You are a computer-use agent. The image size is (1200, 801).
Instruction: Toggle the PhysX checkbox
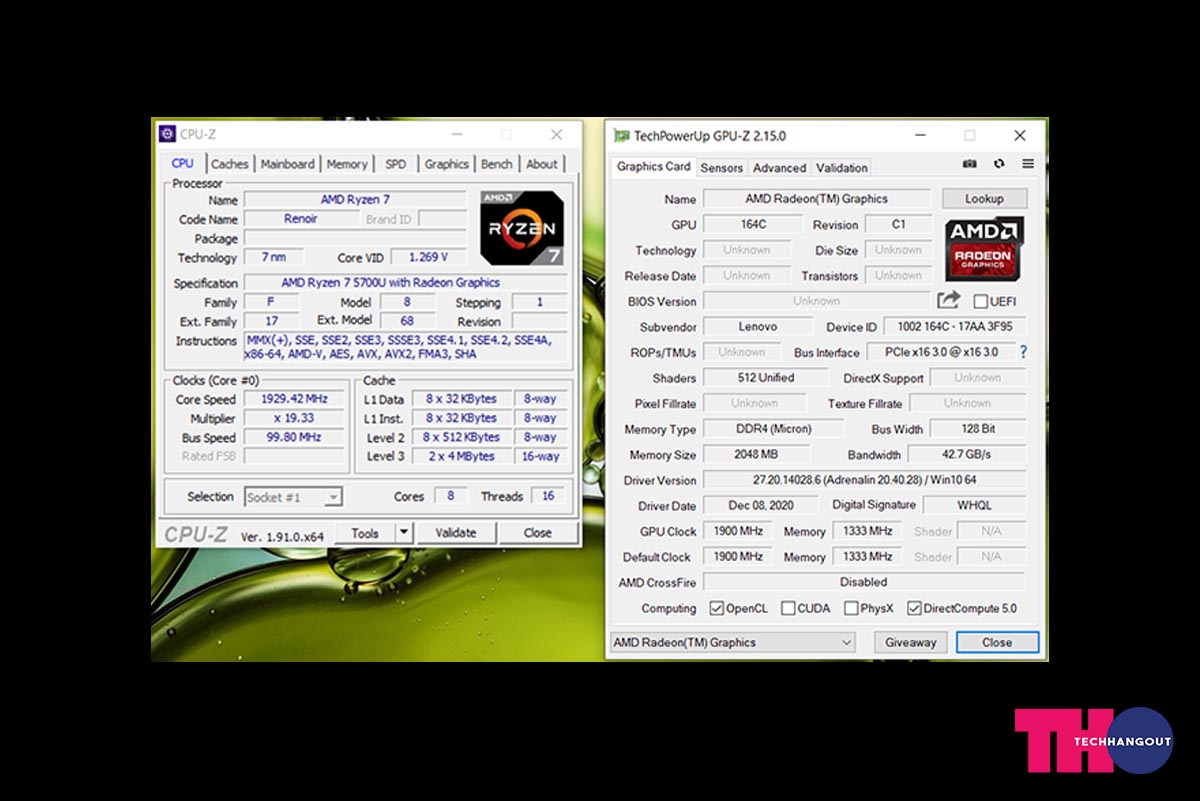tap(851, 608)
